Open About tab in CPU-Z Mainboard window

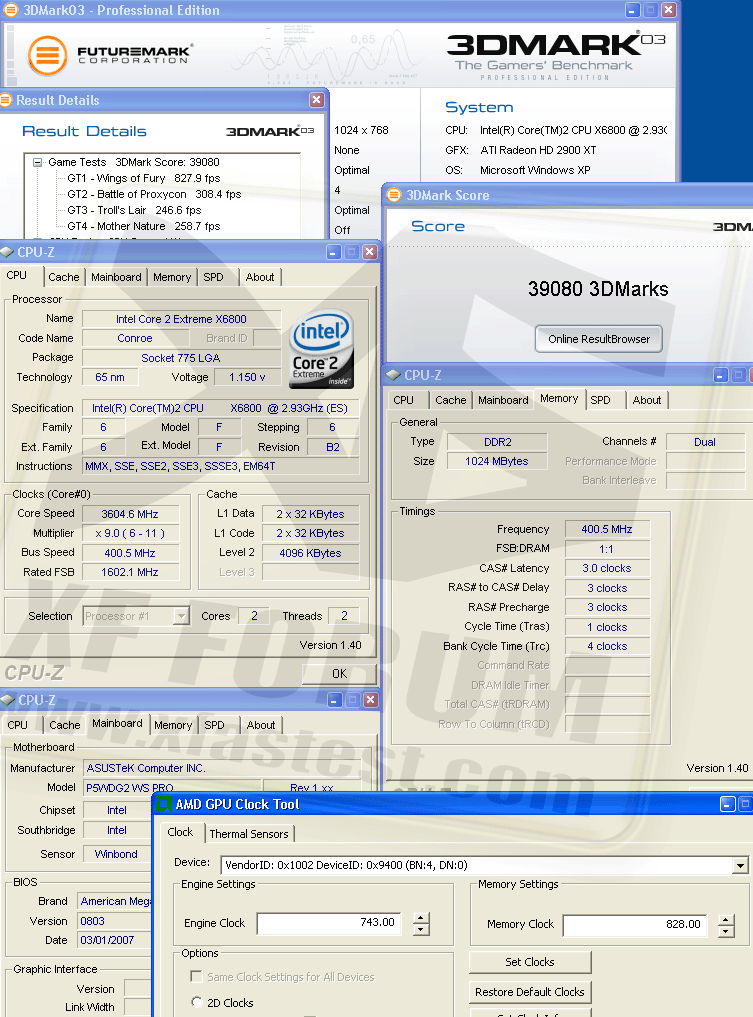click(261, 725)
